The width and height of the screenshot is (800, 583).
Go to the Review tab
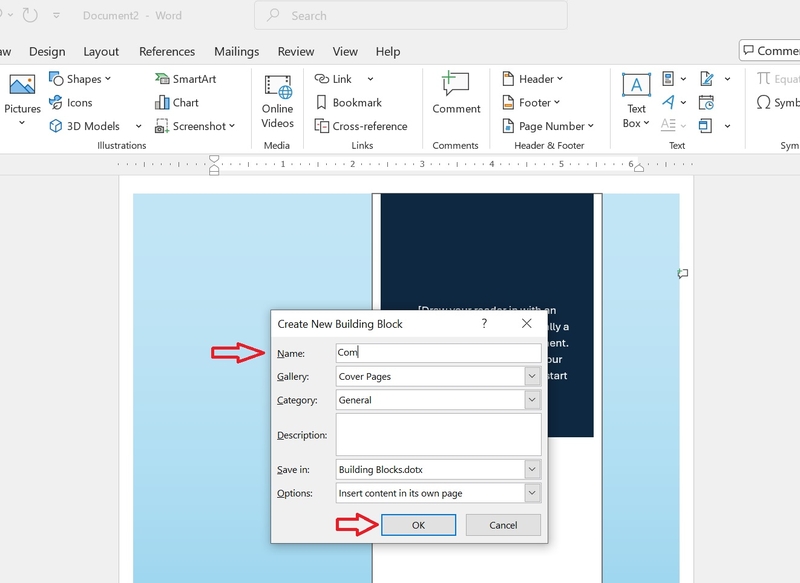pyautogui.click(x=296, y=52)
